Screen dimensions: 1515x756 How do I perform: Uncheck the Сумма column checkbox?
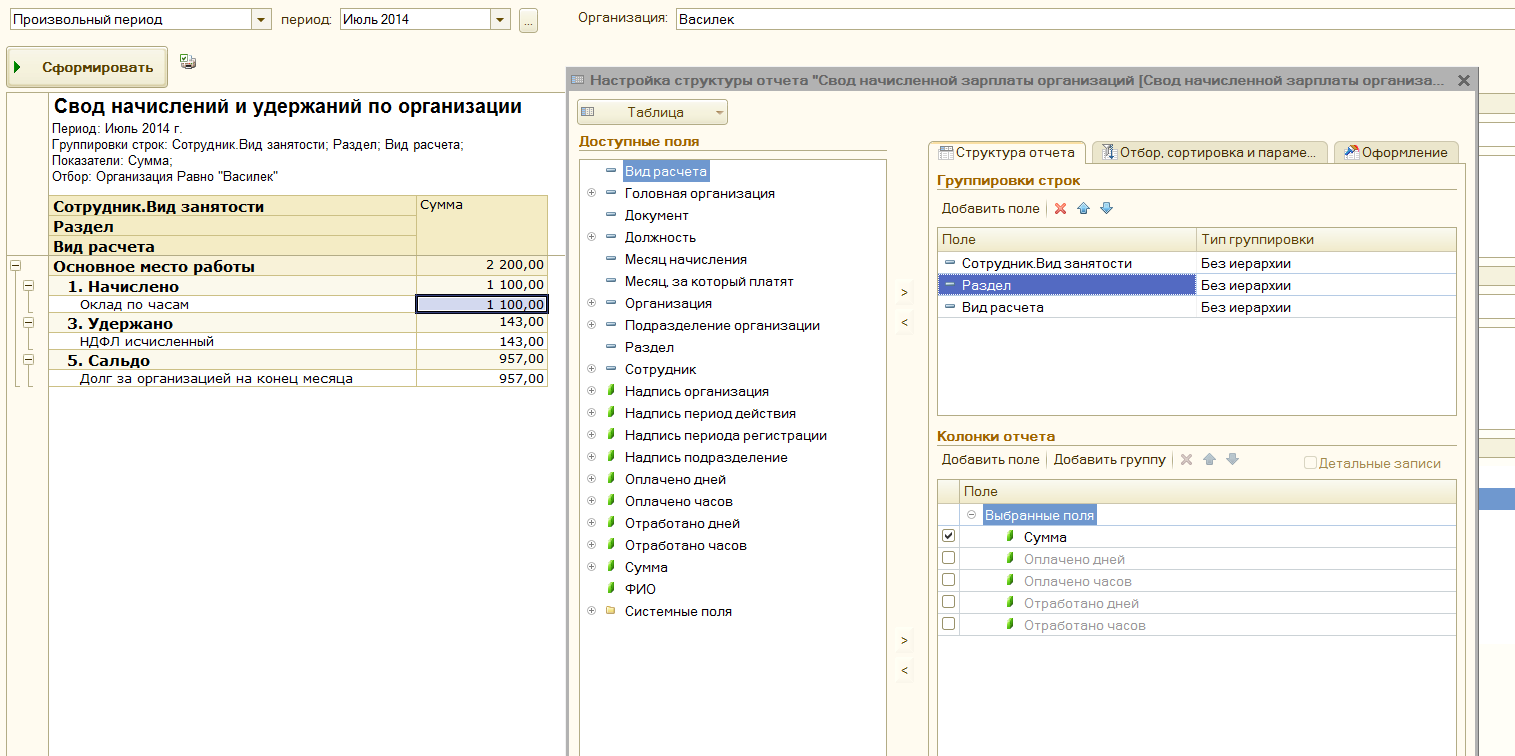(949, 537)
